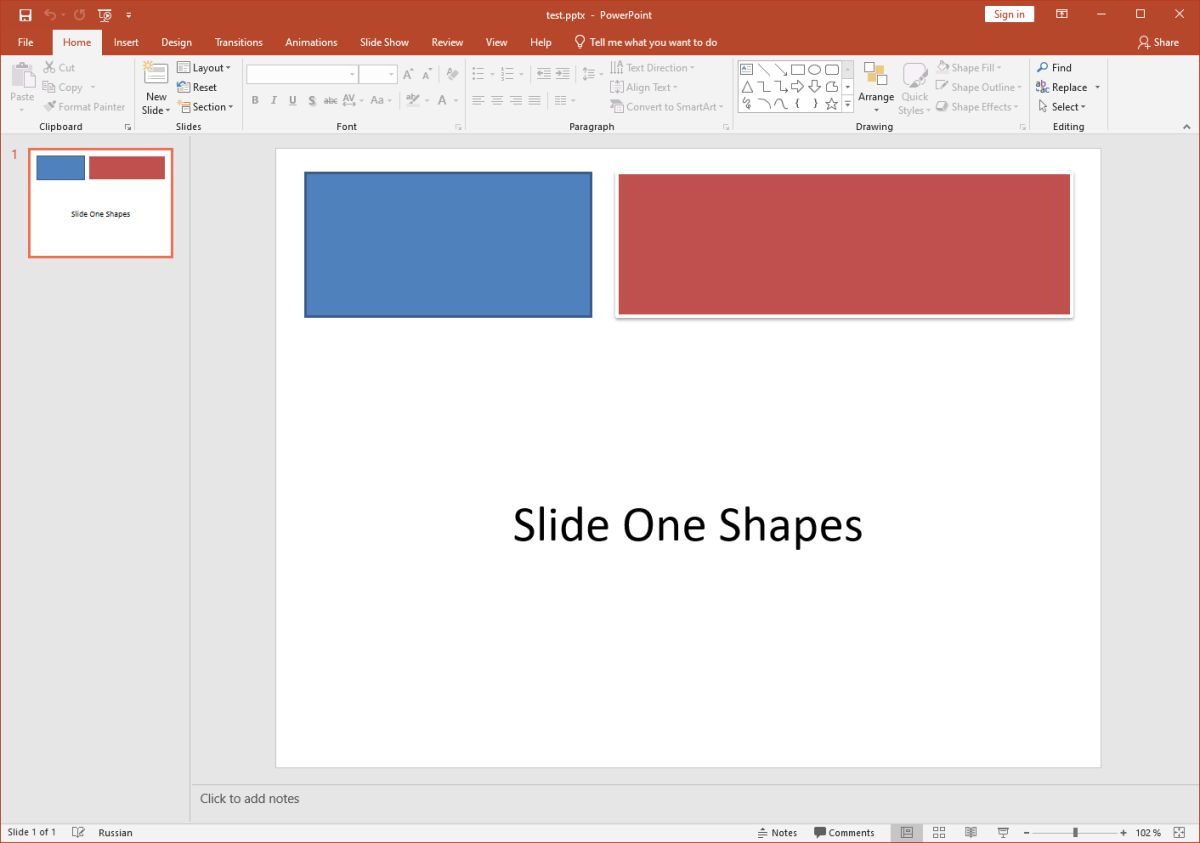Select the right arrow shape
This screenshot has height=843, width=1200.
tap(797, 86)
